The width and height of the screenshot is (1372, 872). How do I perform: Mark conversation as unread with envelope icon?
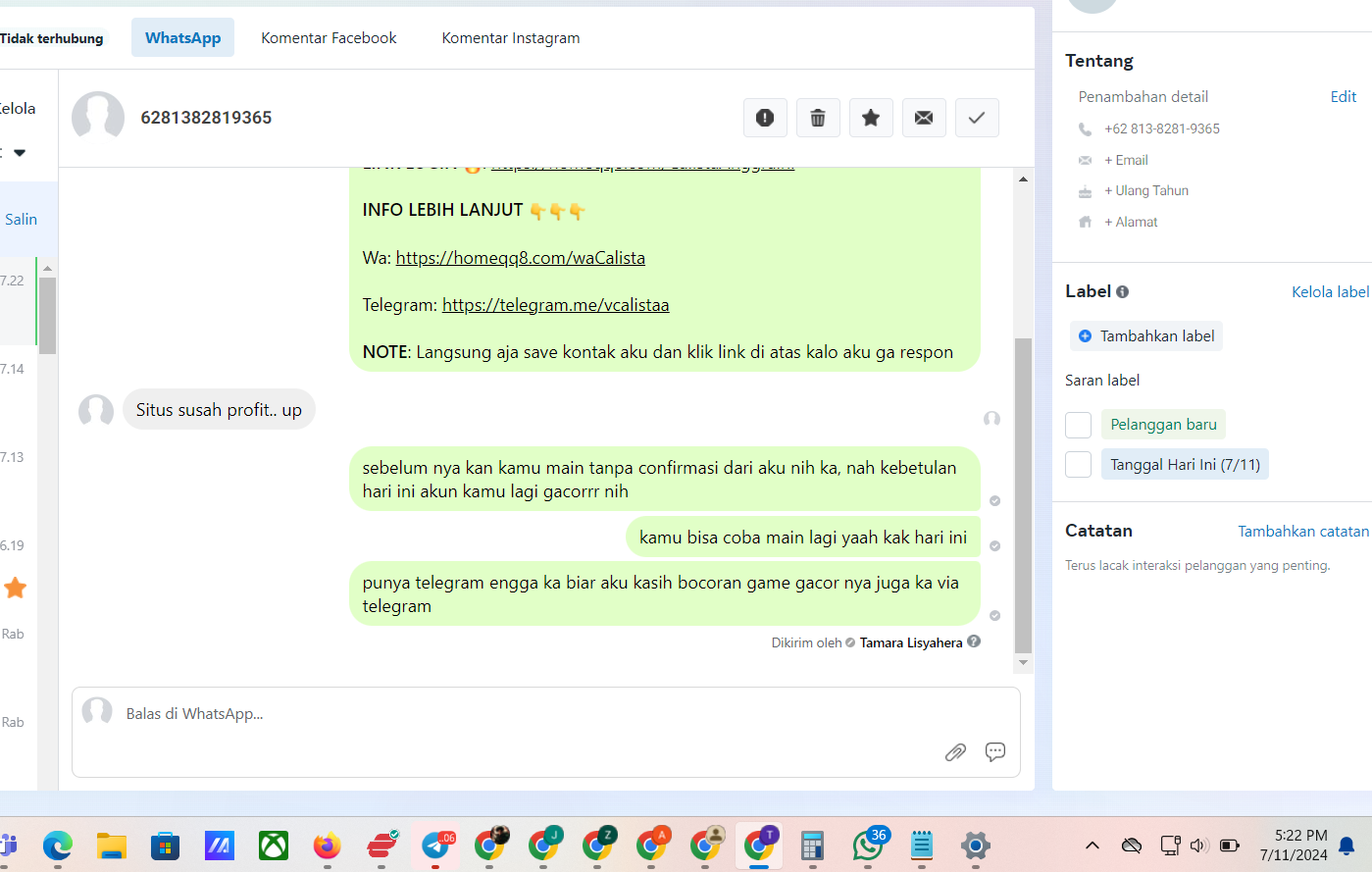coord(924,118)
